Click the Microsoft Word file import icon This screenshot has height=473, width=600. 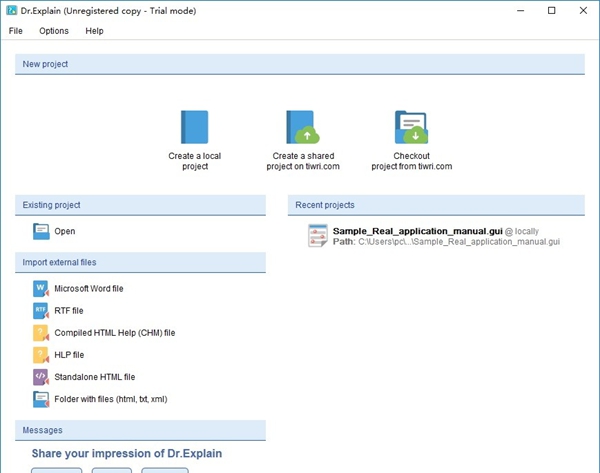click(x=41, y=289)
